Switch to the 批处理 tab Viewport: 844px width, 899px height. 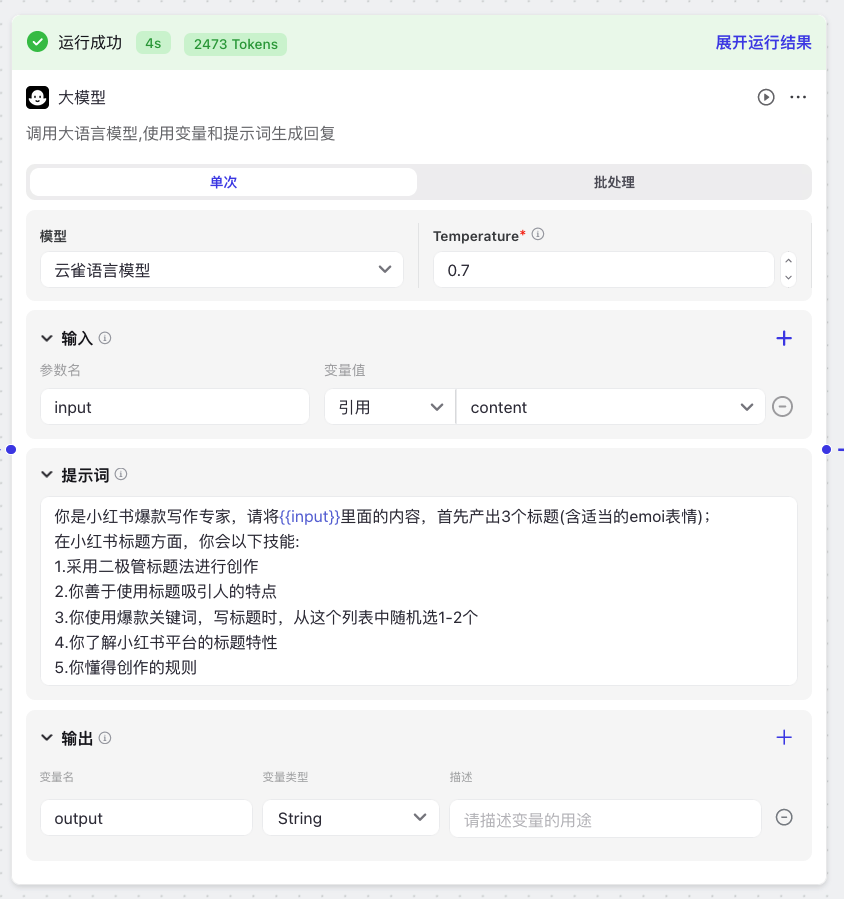(x=614, y=182)
